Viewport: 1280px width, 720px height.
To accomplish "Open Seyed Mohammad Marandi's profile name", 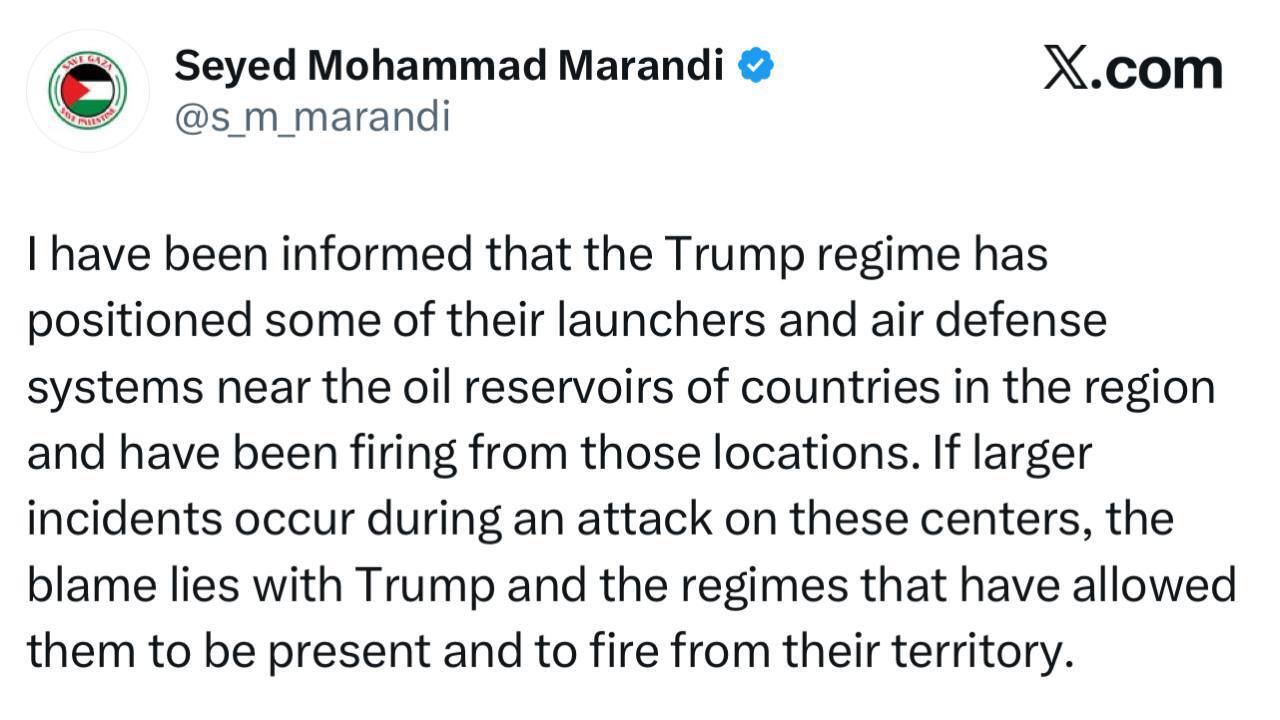I will pyautogui.click(x=449, y=67).
